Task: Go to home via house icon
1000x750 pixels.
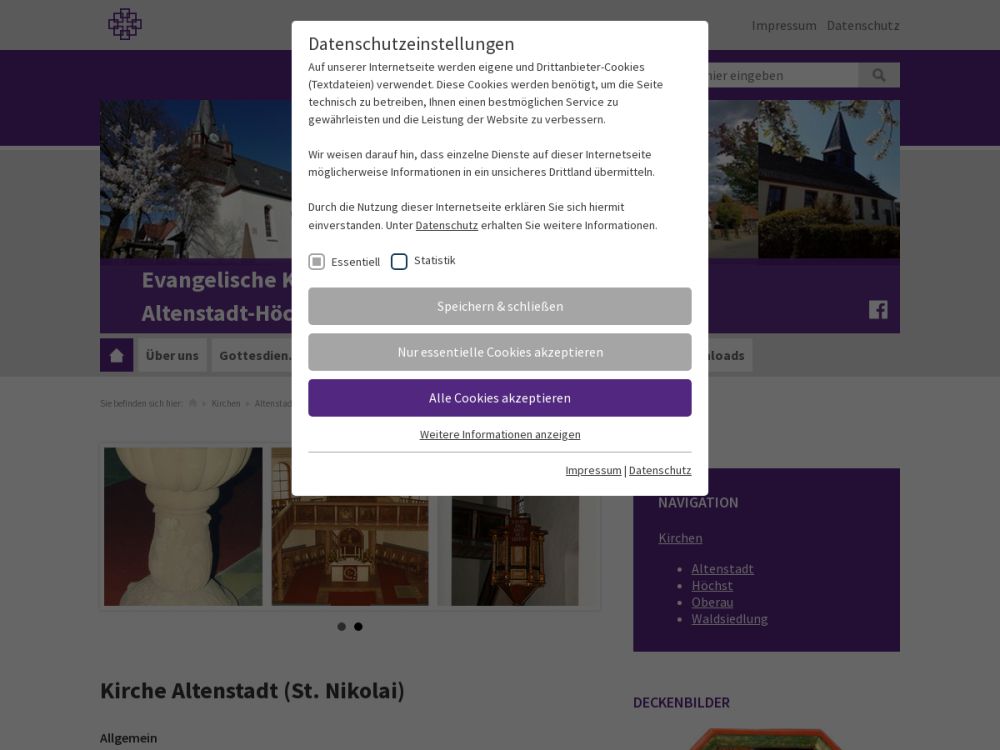Action: (116, 355)
